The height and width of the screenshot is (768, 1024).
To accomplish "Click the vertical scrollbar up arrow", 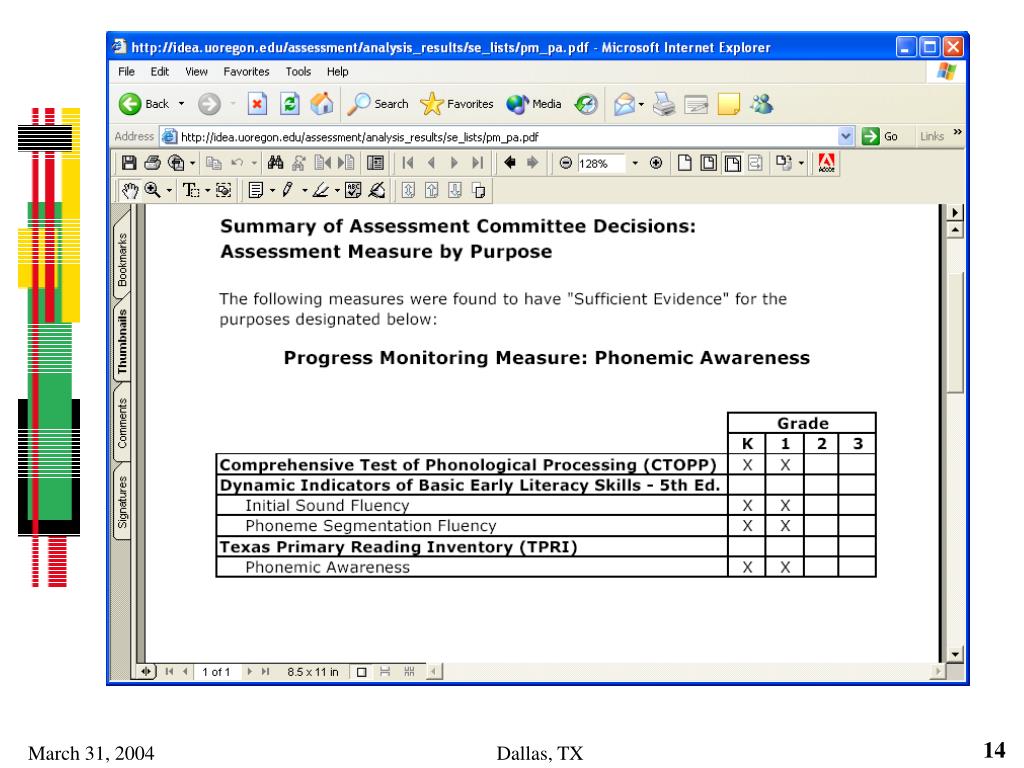I will [x=955, y=230].
